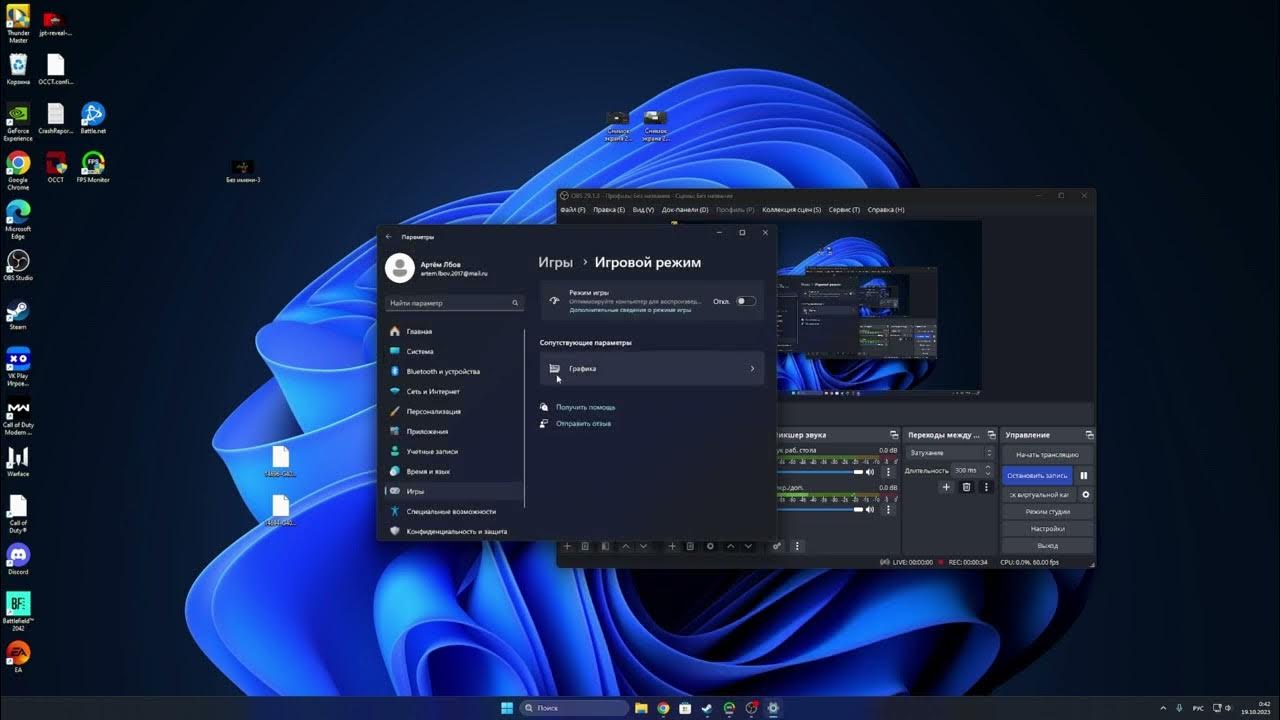This screenshot has height=720, width=1280.
Task: Click the virtual camera settings gear in OBS
Action: 1086,495
